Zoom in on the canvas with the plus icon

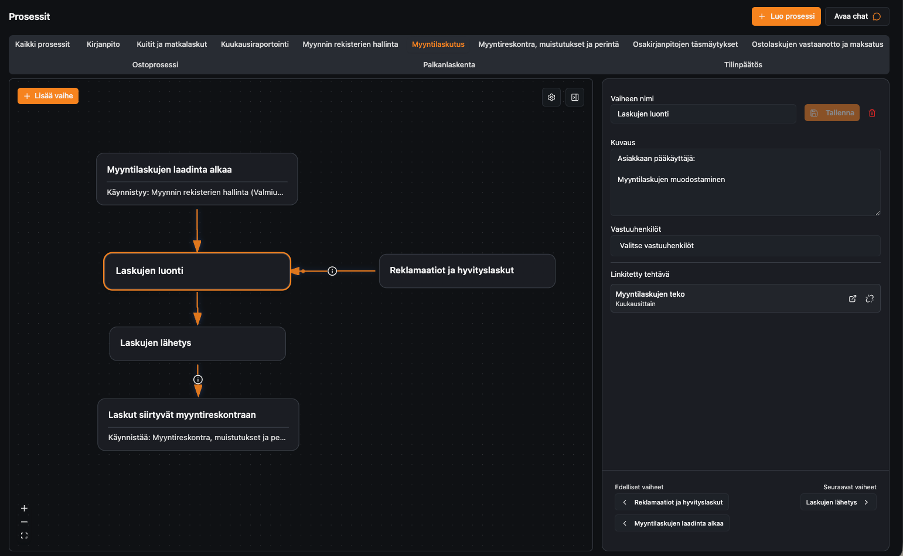coord(24,508)
